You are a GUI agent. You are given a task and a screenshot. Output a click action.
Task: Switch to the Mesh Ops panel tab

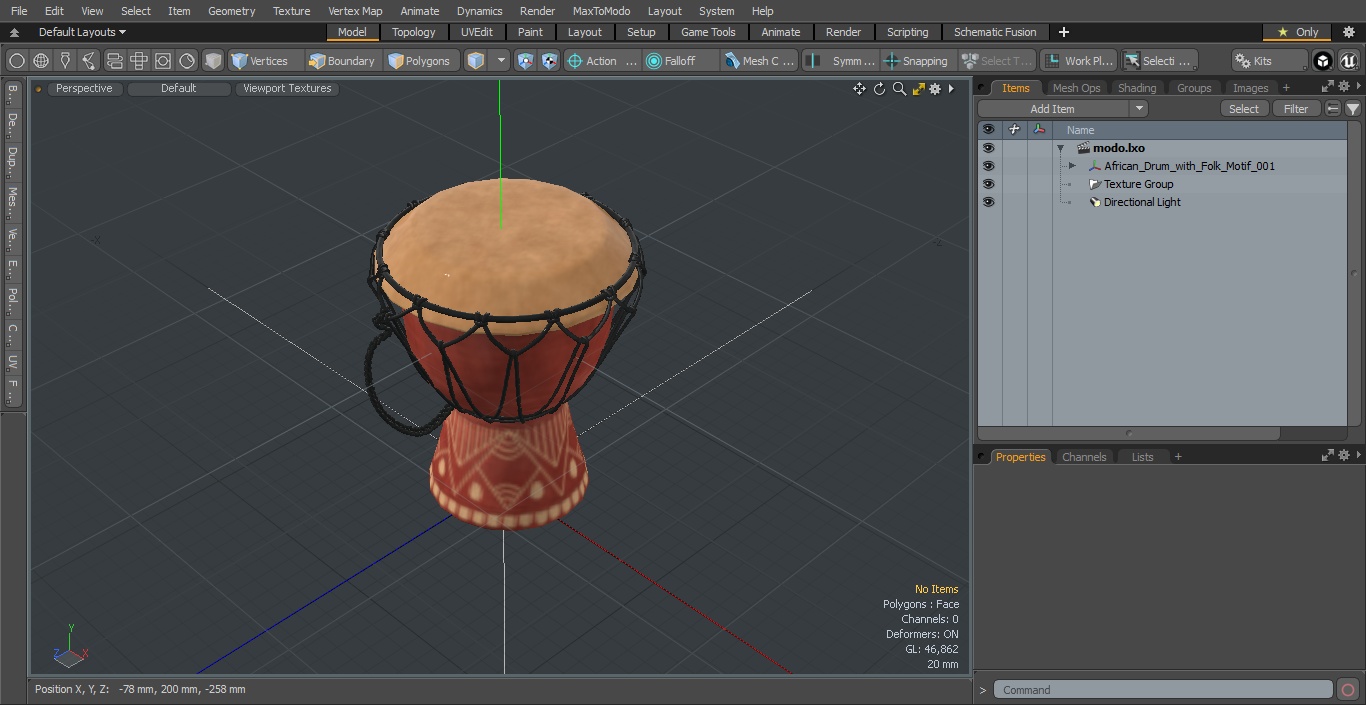1076,88
